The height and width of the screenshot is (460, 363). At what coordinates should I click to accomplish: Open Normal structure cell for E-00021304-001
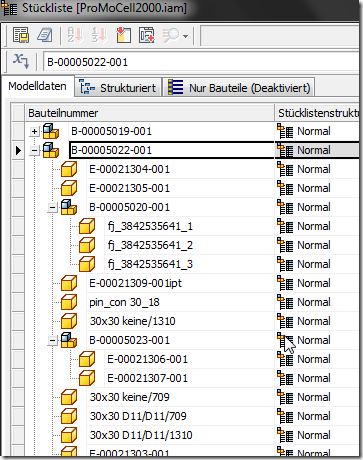pos(317,169)
